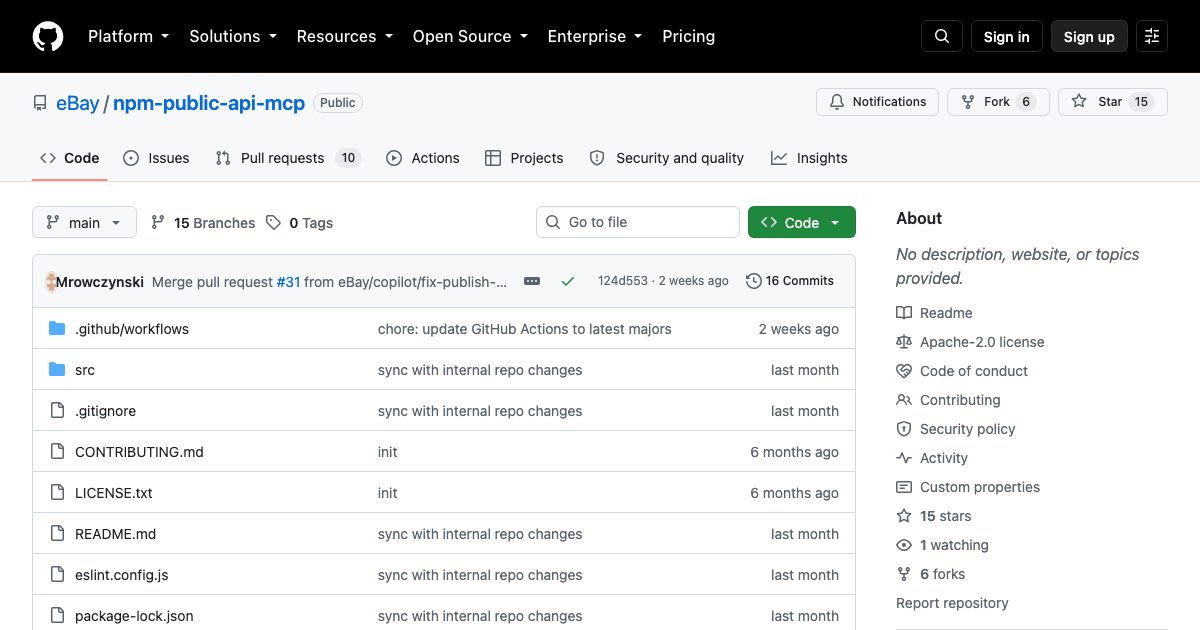Switch to the Issues tab
This screenshot has width=1200, height=630.
(x=156, y=158)
